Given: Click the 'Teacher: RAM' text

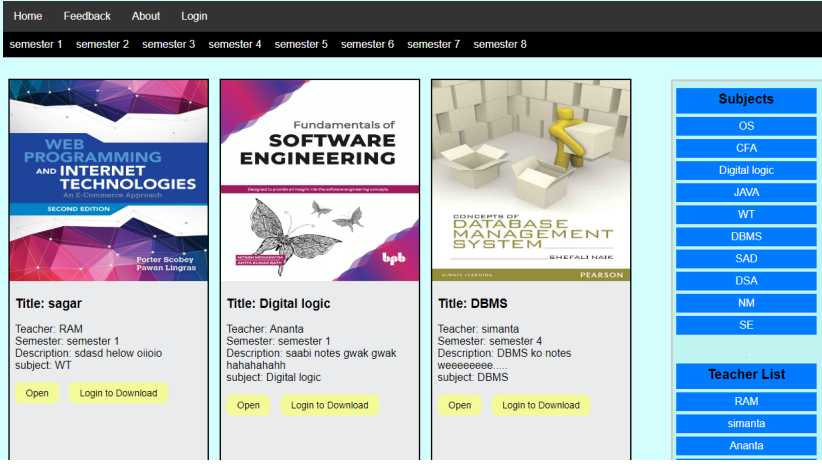Looking at the screenshot, I should (x=49, y=329).
